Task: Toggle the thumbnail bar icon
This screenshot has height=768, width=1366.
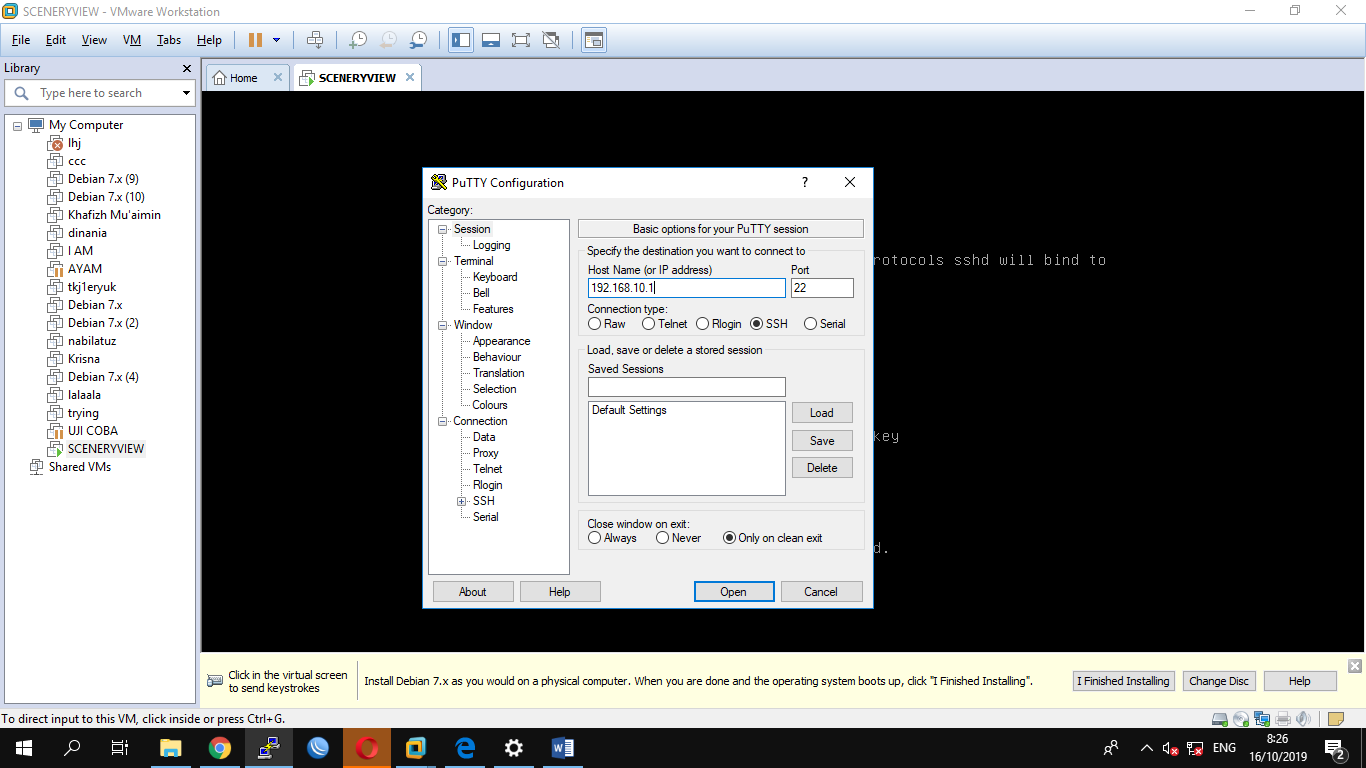Action: pyautogui.click(x=491, y=40)
